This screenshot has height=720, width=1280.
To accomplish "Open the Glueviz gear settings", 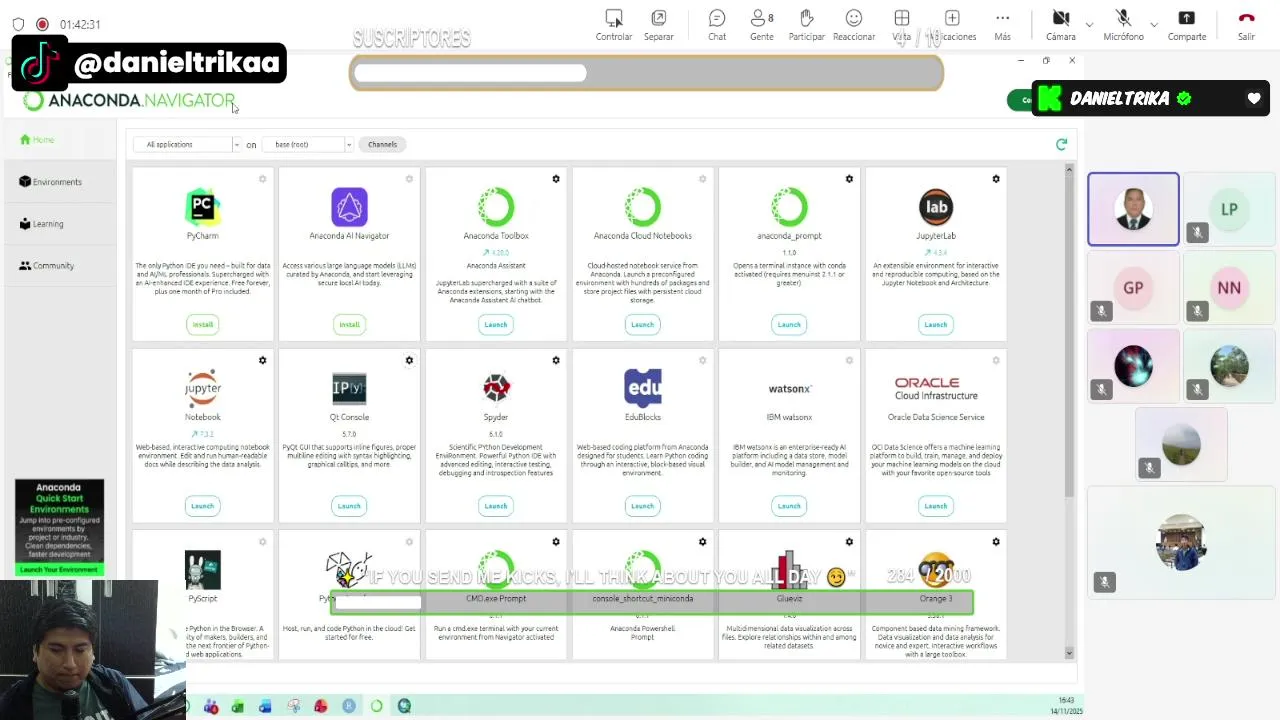I will pos(849,542).
